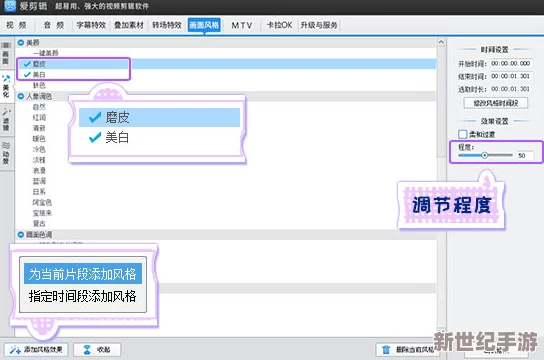The height and width of the screenshot is (360, 544).
Task: Select the 肤色 style
Action: [x=39, y=85]
